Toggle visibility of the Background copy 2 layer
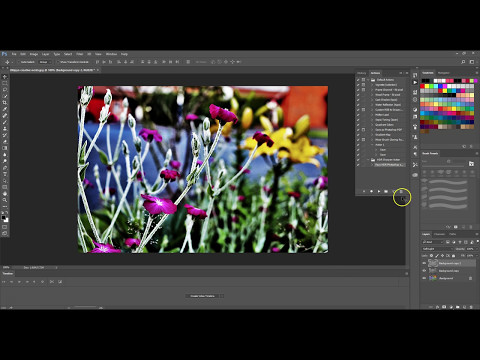Screen dimensions: 480x360 click(424, 263)
